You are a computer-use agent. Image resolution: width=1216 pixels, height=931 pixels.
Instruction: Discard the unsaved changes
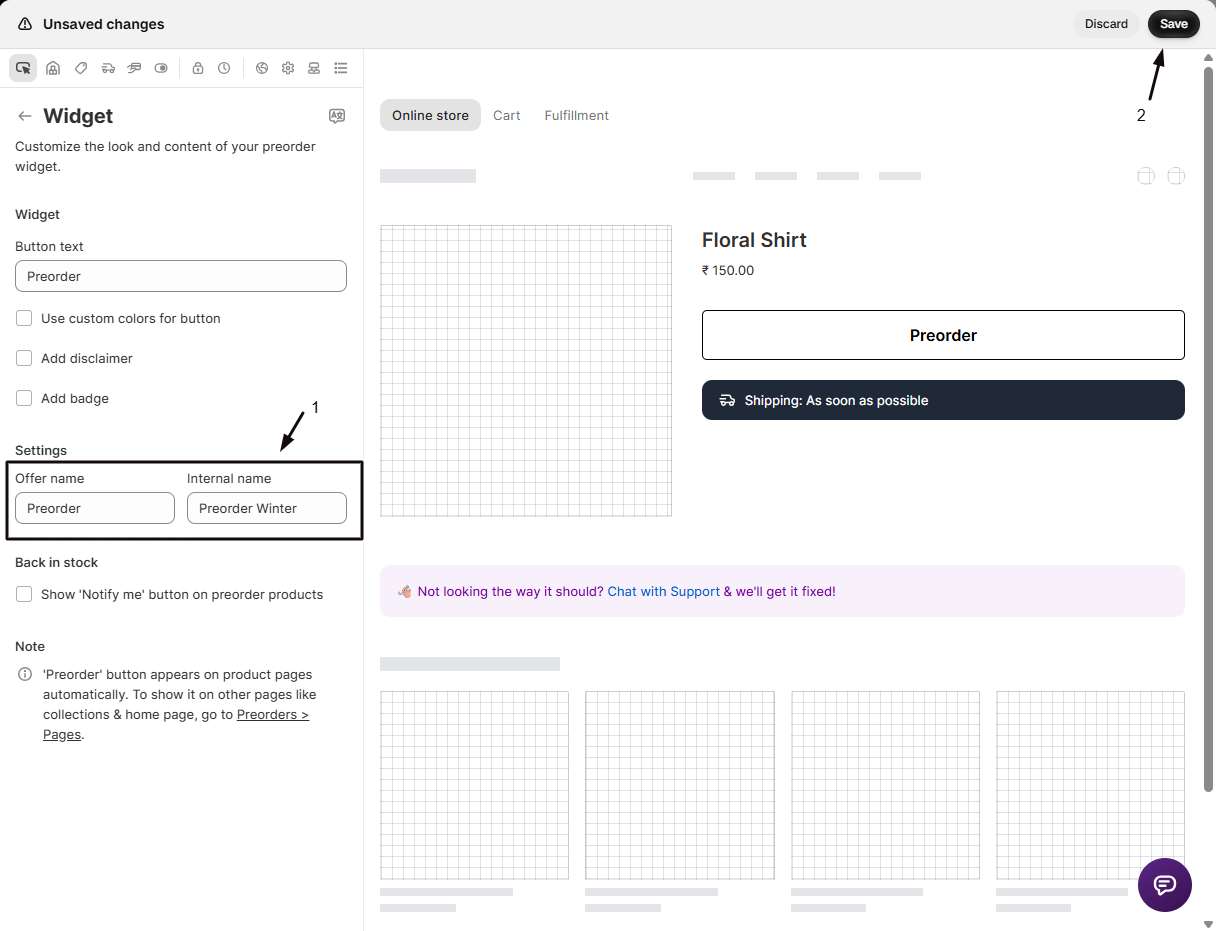tap(1106, 24)
